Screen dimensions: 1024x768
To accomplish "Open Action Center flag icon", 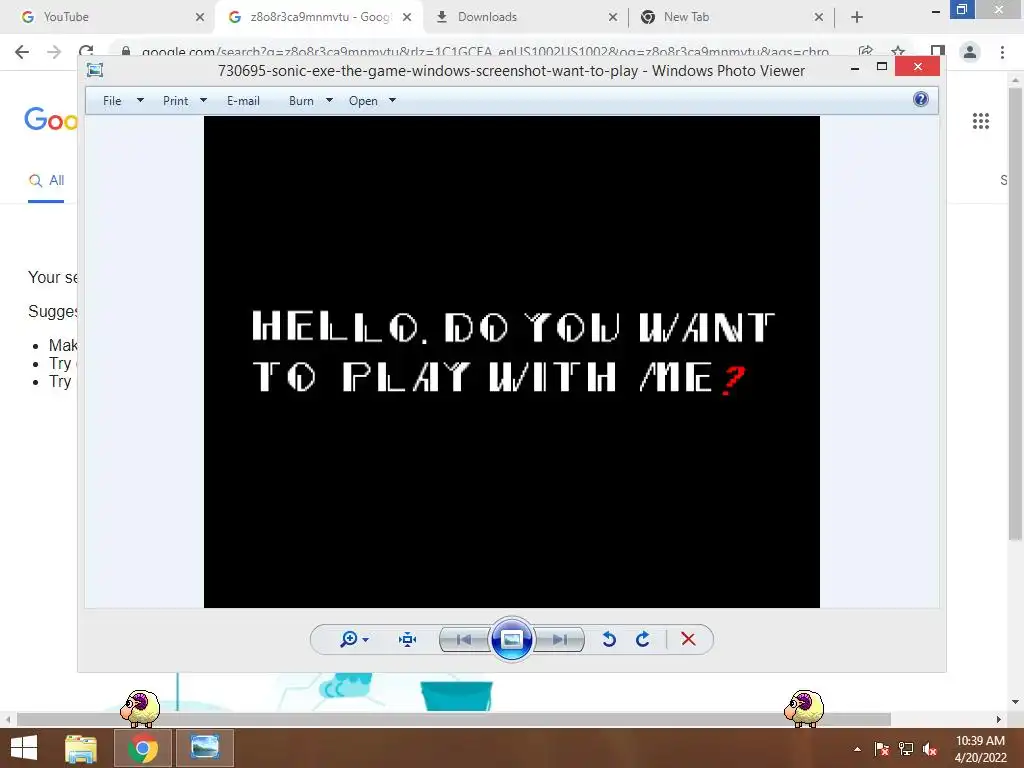I will click(x=881, y=749).
